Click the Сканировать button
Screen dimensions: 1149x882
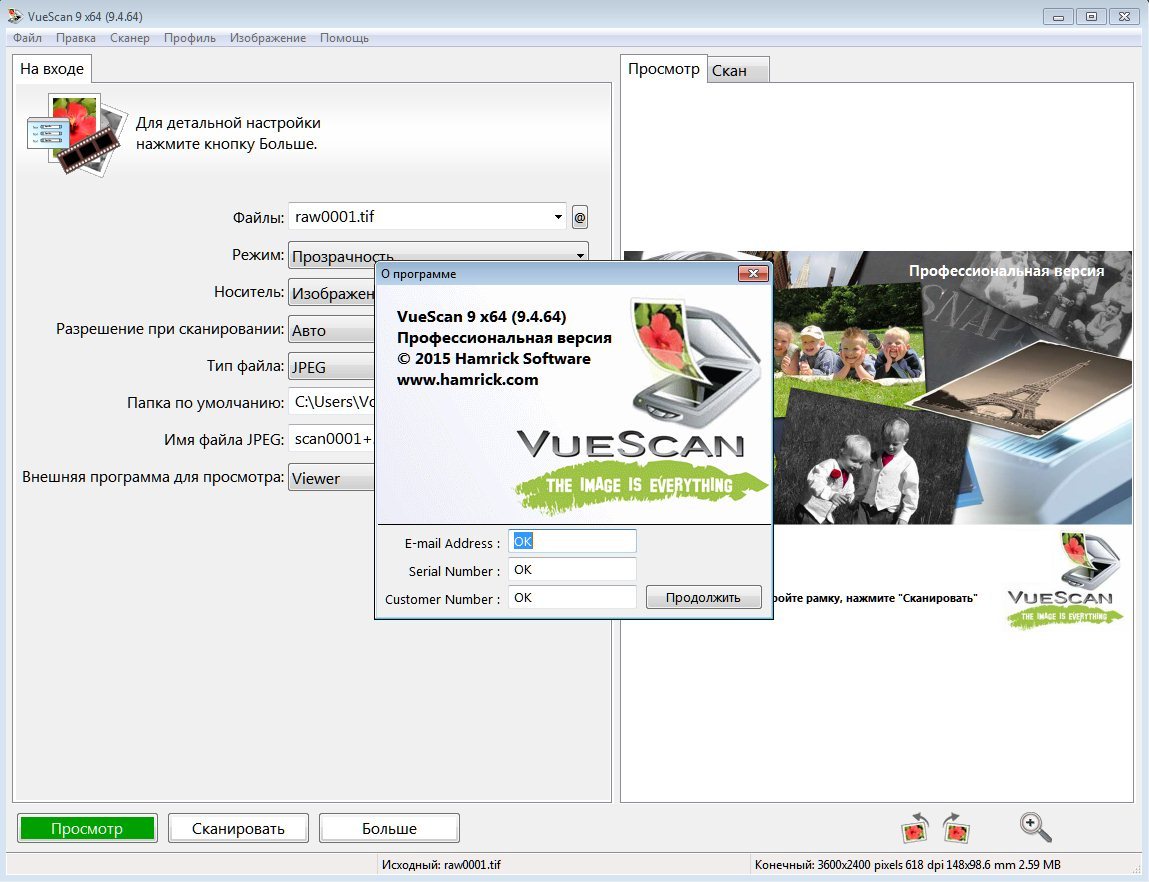[238, 829]
